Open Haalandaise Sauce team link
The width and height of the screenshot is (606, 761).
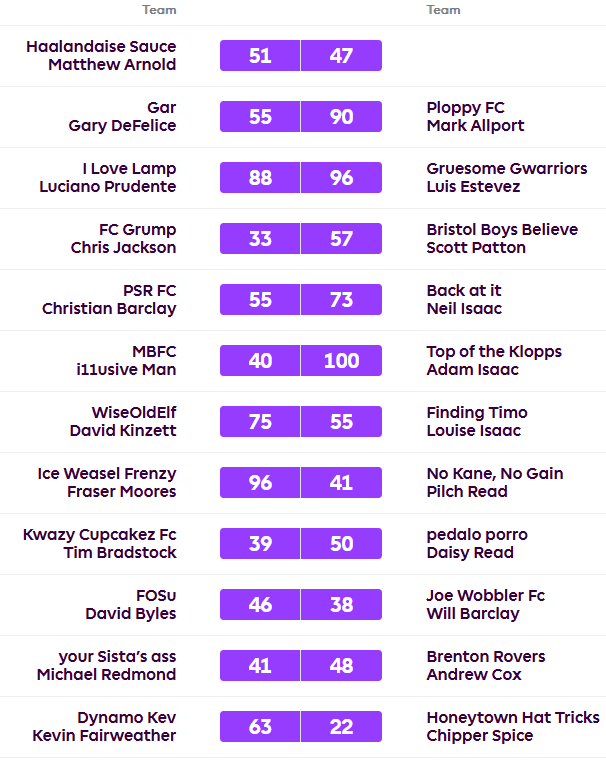[101, 46]
